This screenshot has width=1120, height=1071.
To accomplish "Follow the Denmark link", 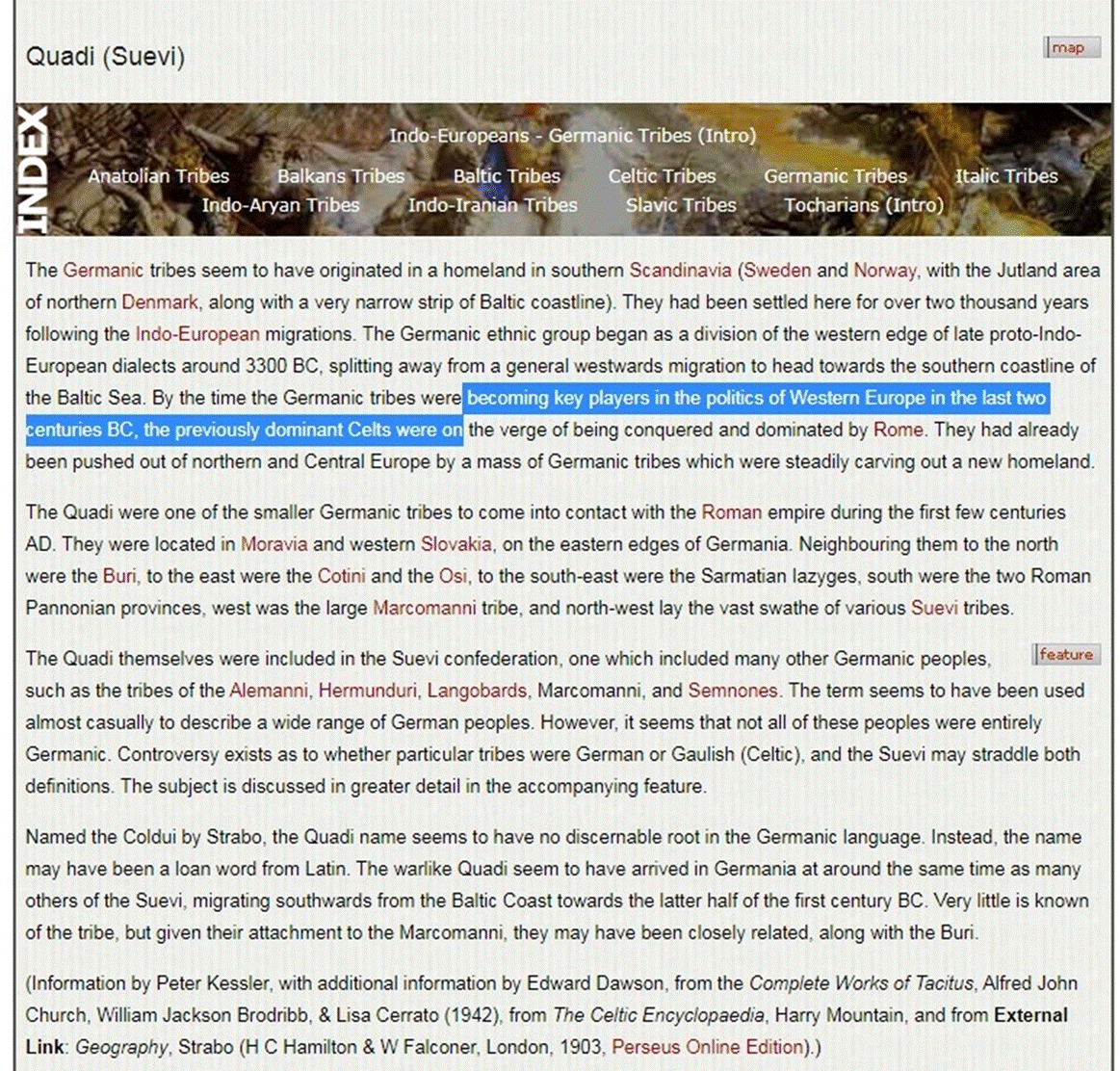I will pyautogui.click(x=159, y=302).
